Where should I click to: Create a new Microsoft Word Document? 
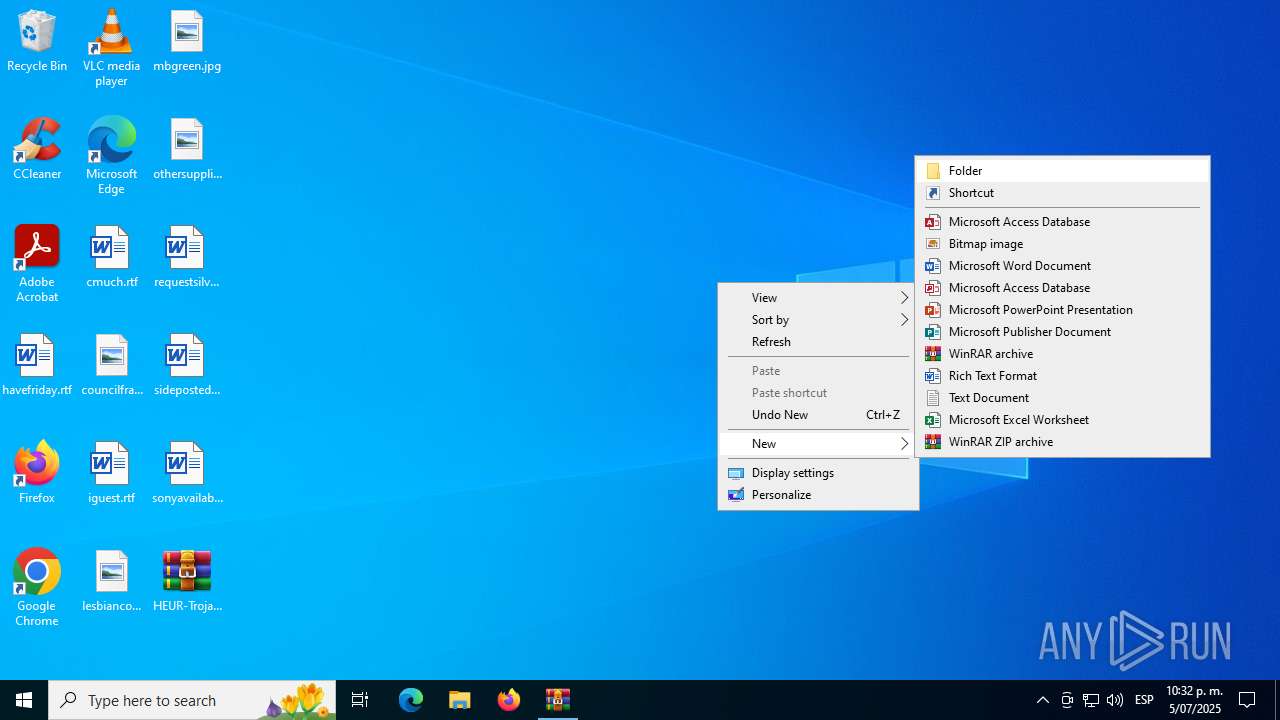pos(1062,266)
